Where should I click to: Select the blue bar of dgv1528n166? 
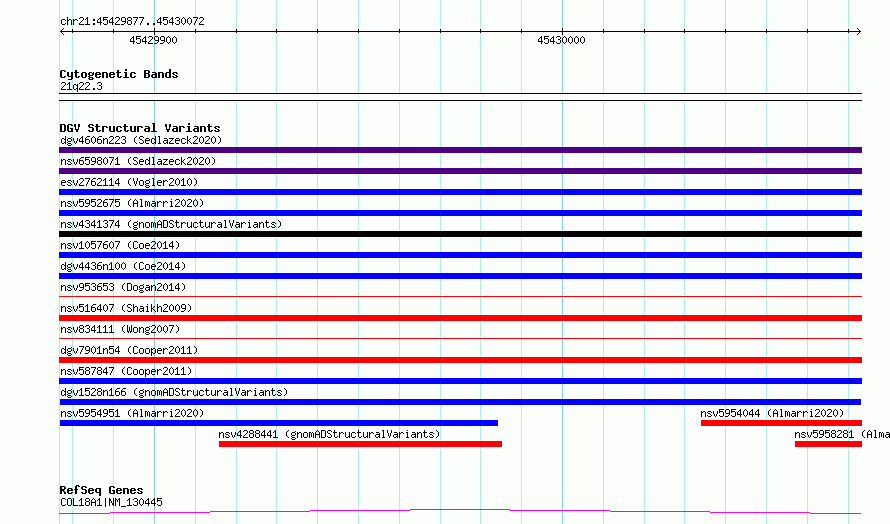(460, 402)
